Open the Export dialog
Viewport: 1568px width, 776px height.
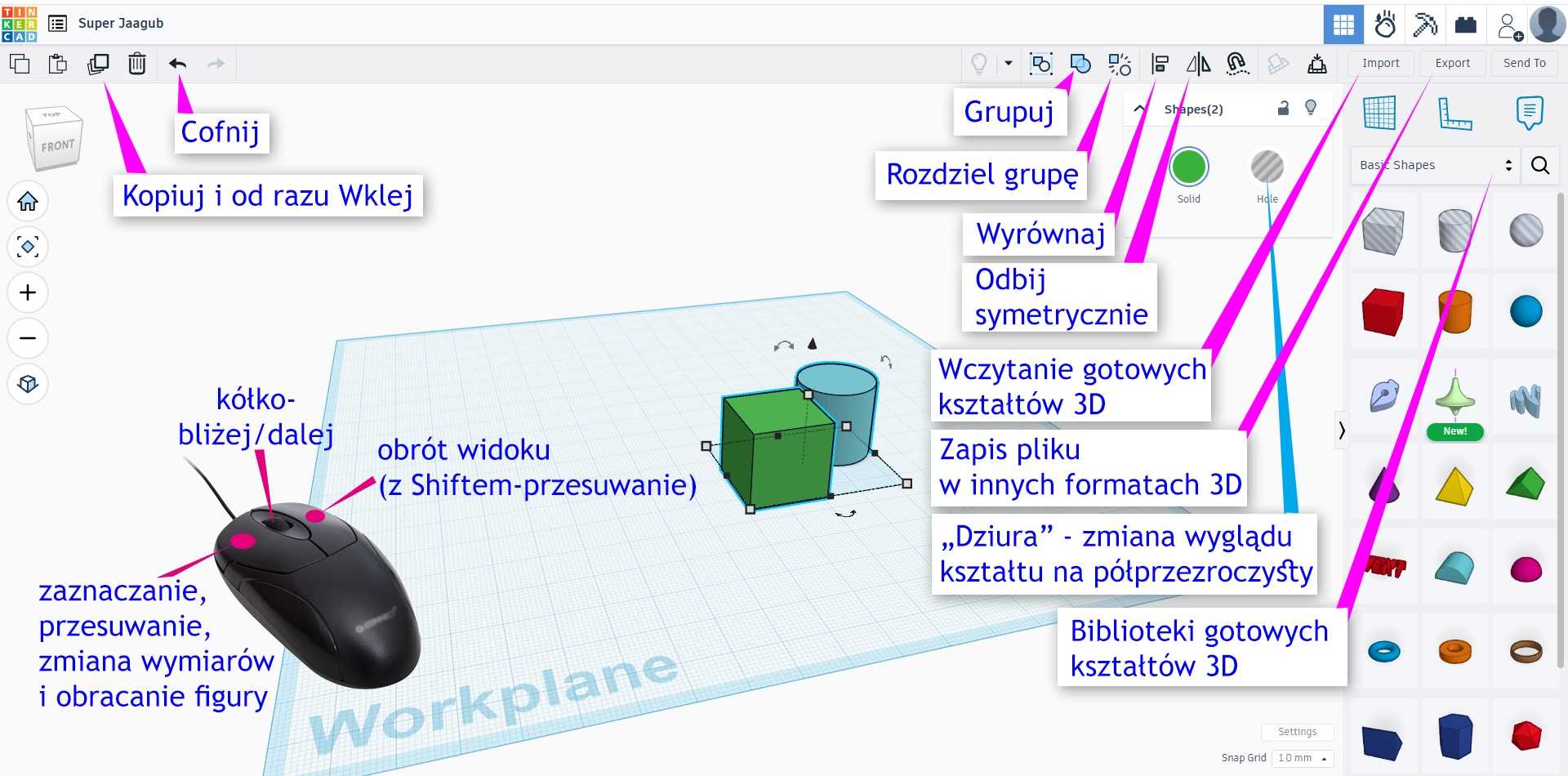tap(1452, 63)
